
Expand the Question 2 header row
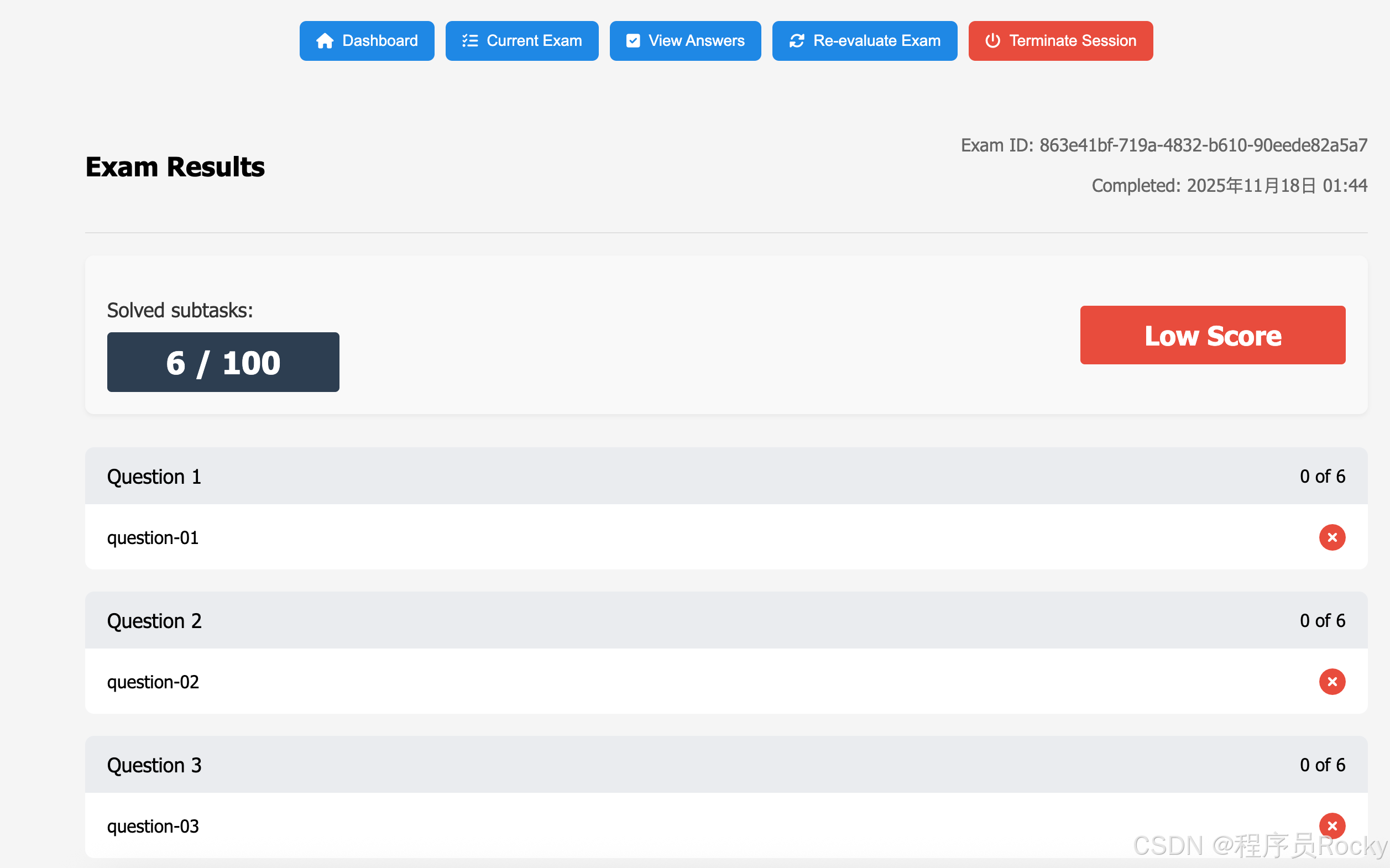(726, 620)
